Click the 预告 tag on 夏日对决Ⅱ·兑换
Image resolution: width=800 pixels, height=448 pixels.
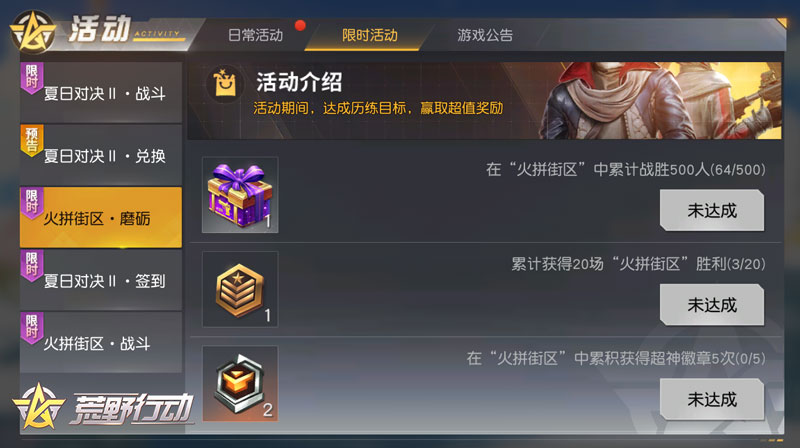pyautogui.click(x=32, y=140)
